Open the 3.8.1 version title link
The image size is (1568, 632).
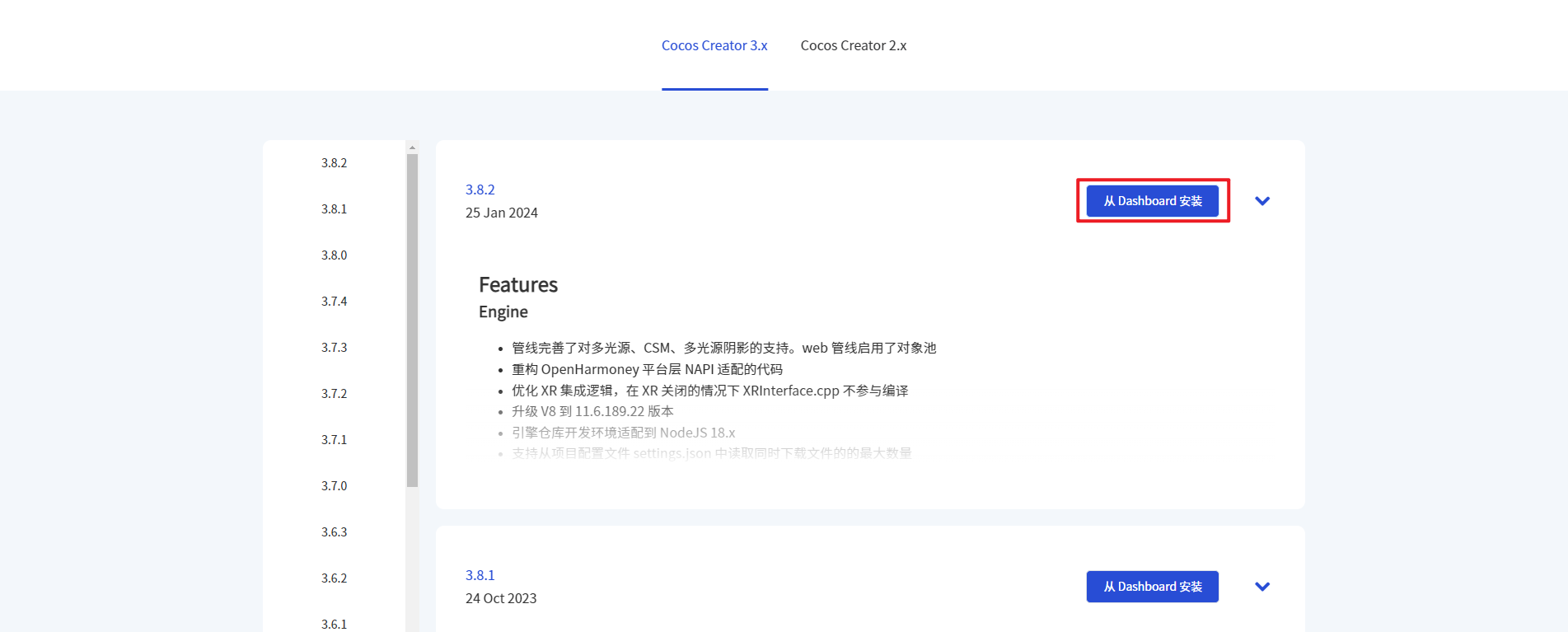coord(480,575)
